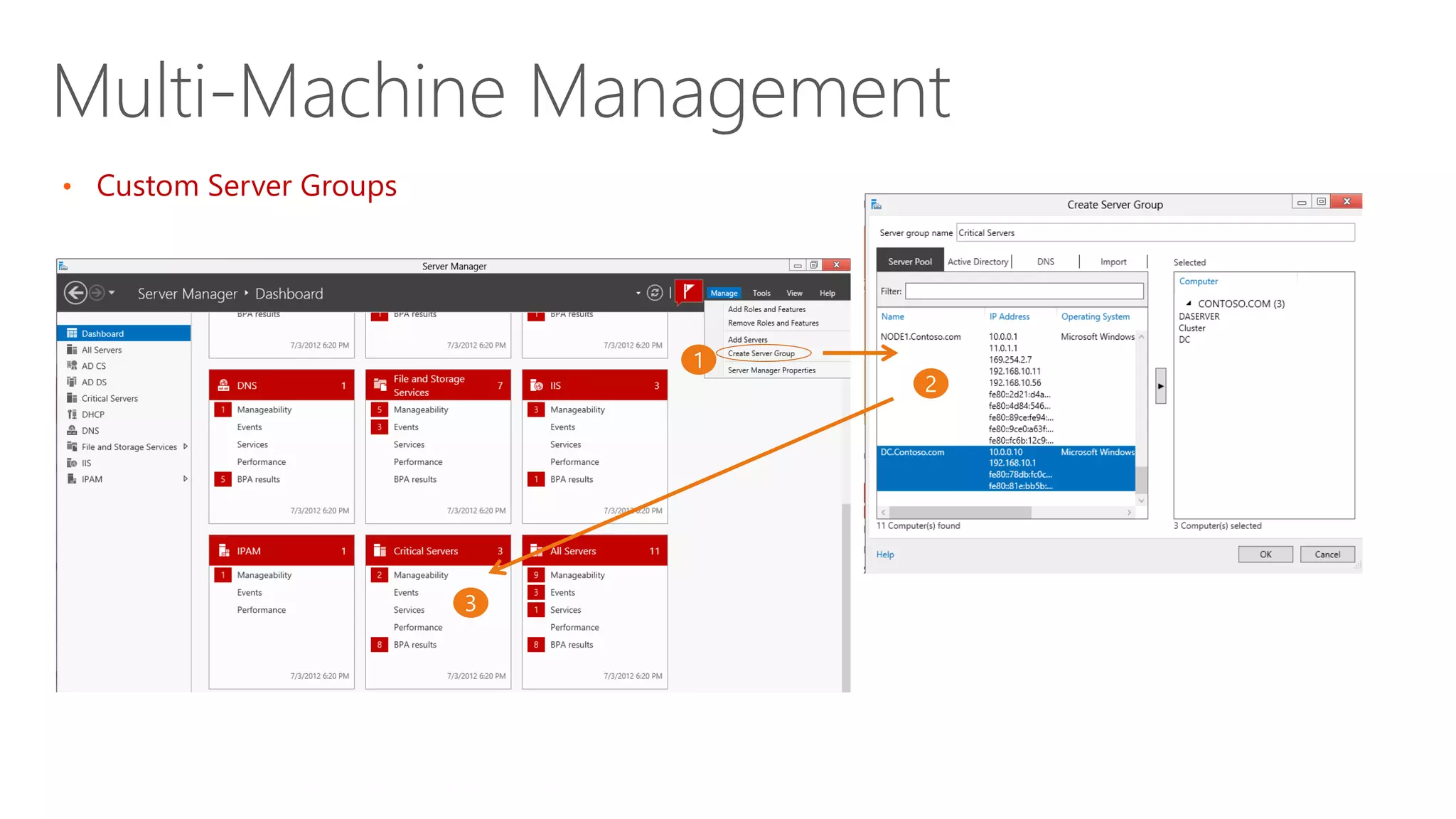Click the forward arrow in Server Manager
Viewport: 1456px width, 819px height.
click(x=97, y=293)
